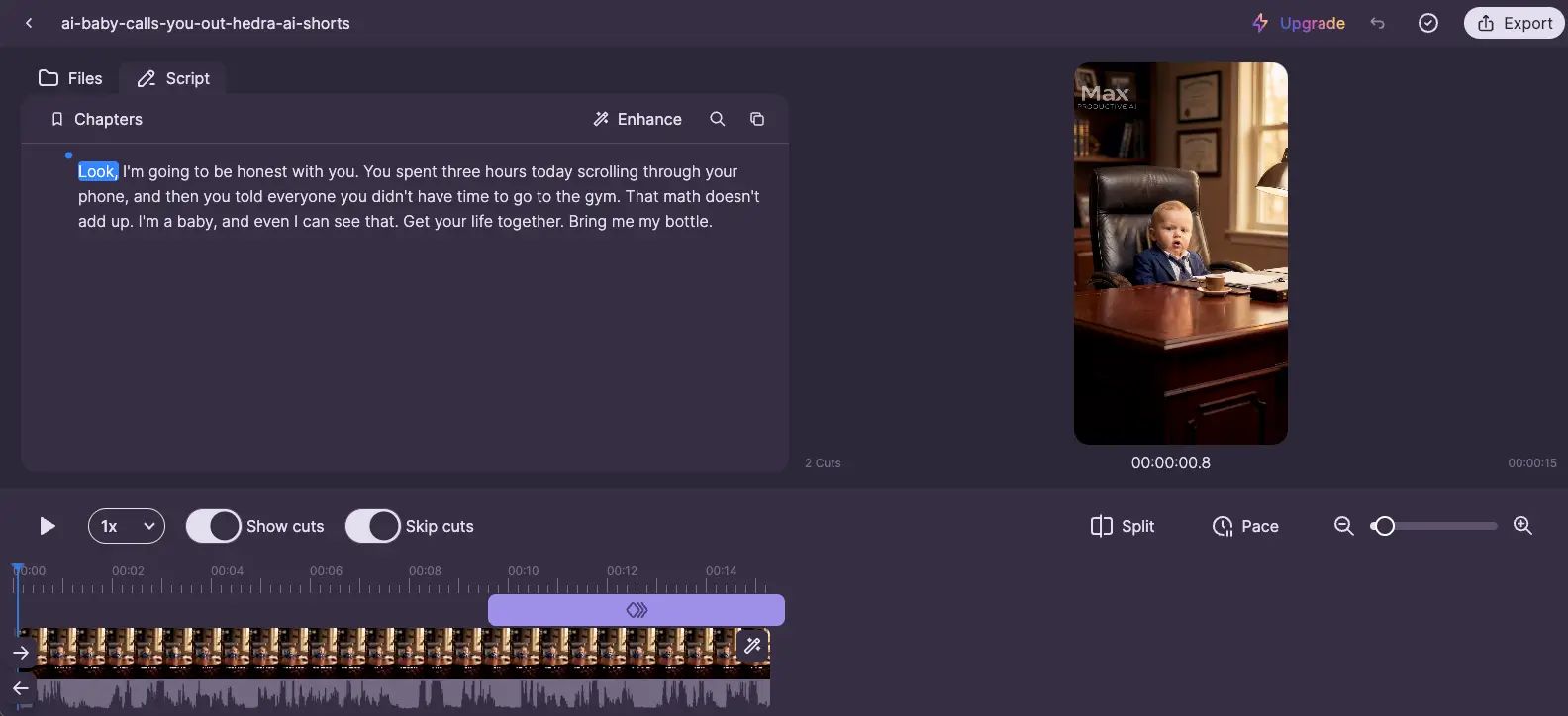Screen dimensions: 1568x716
Task: Click the right arrow track icon
Action: click(21, 653)
